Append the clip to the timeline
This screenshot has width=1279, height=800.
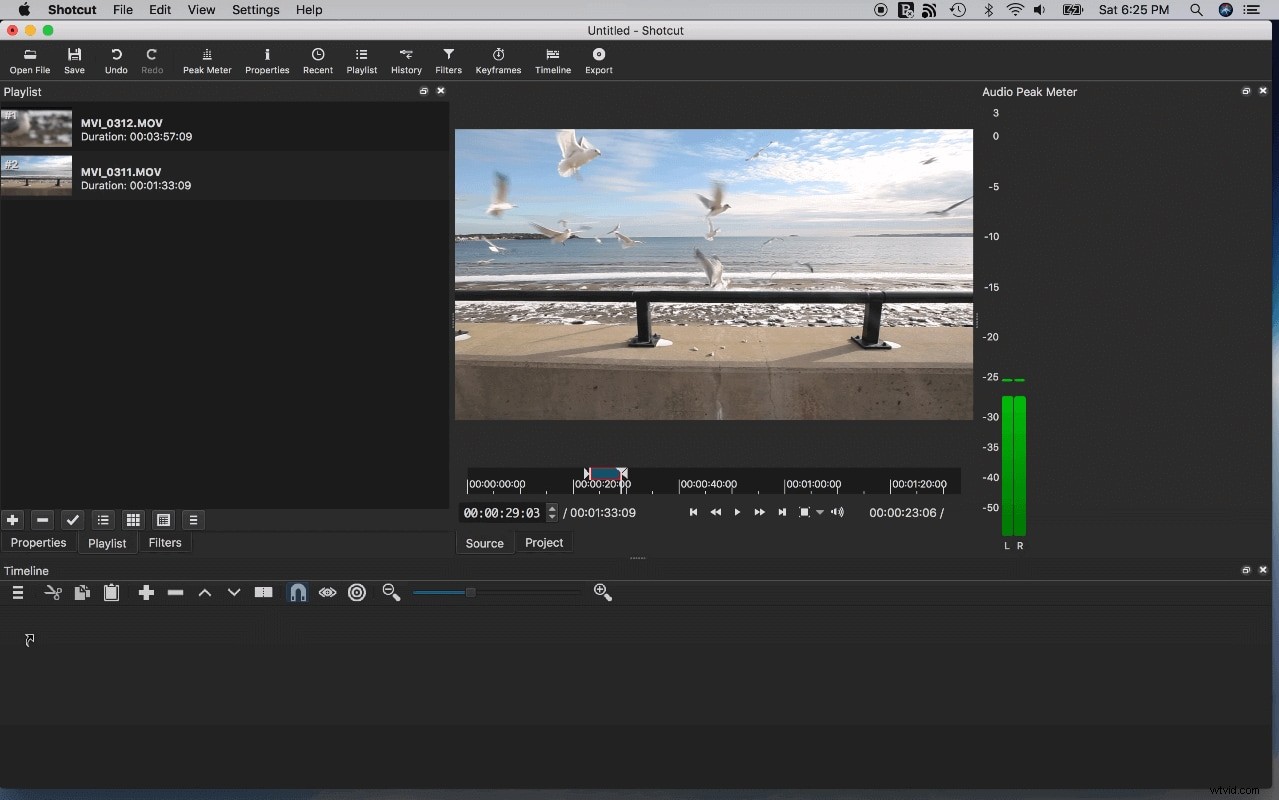coord(145,592)
